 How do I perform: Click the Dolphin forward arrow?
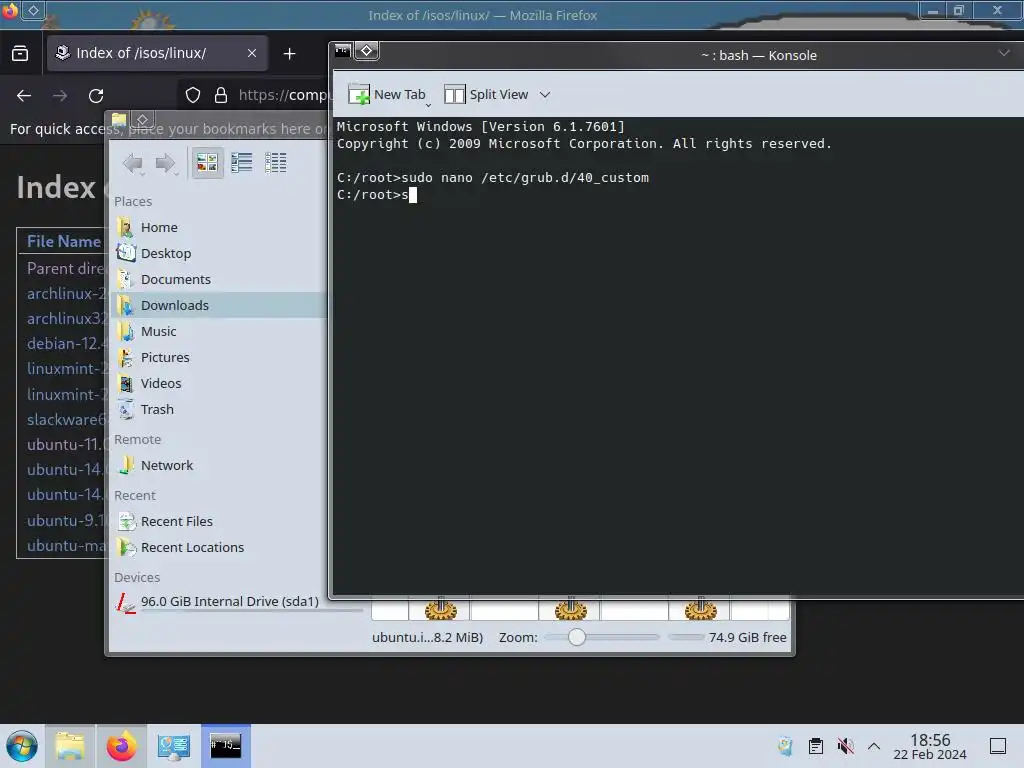(165, 163)
